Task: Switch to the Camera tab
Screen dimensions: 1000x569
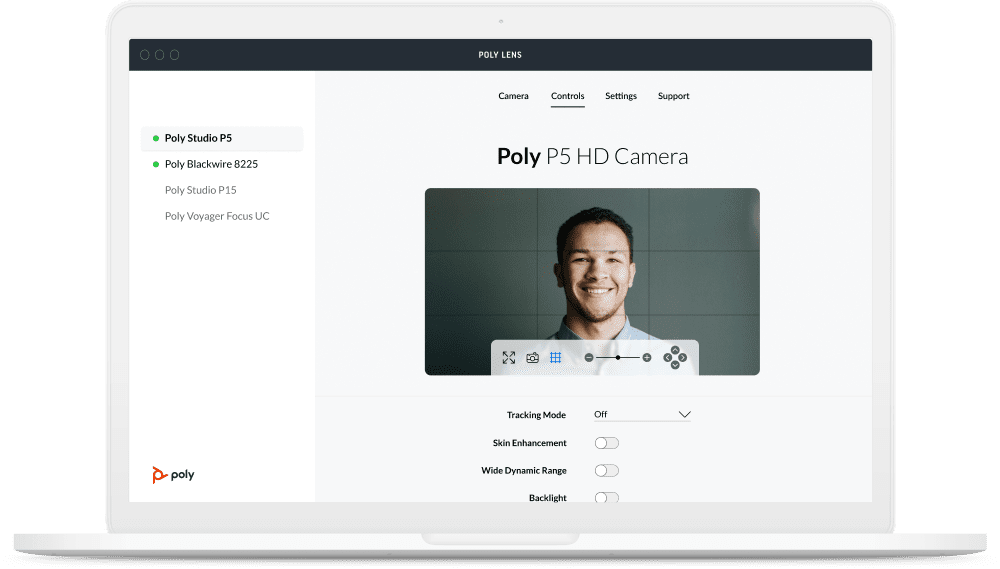Action: (513, 96)
